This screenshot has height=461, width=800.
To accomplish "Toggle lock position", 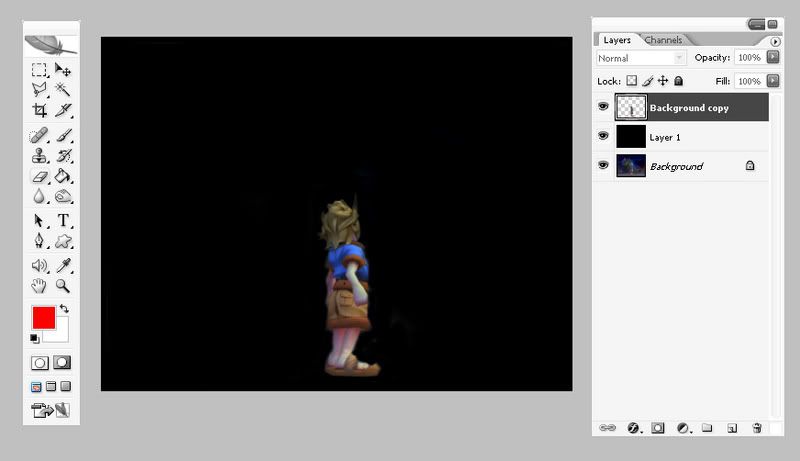I will [x=663, y=81].
